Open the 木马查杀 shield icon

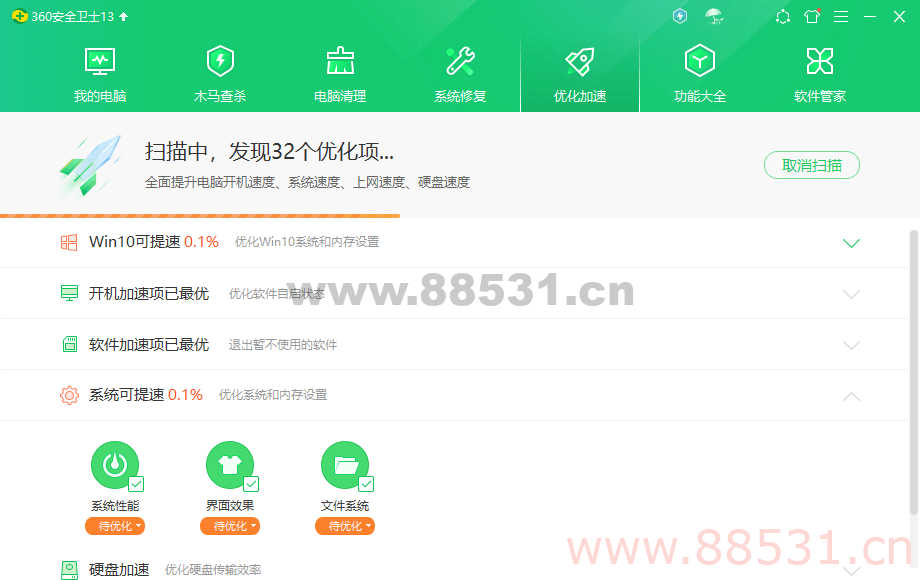click(220, 61)
